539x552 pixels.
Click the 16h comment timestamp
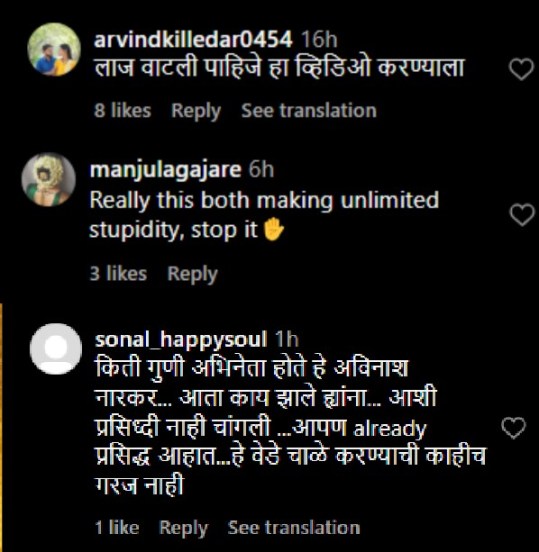(319, 39)
